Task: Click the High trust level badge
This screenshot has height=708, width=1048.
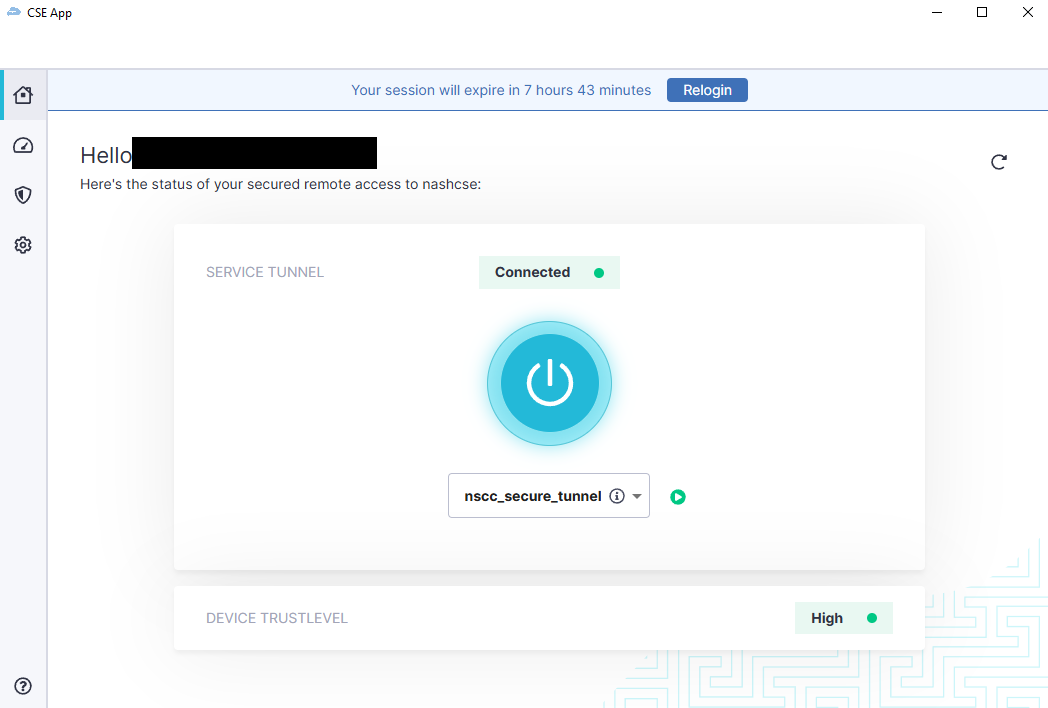Action: tap(843, 618)
